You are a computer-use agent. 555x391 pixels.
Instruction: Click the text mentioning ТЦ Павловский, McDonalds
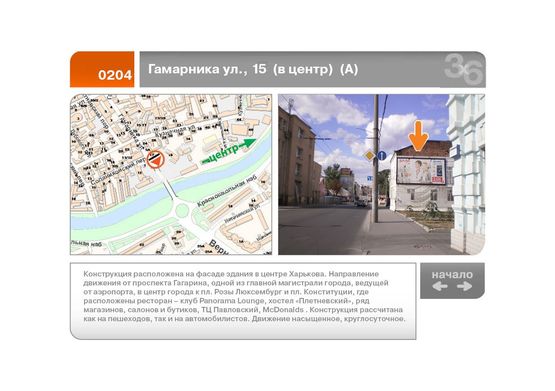pos(243,310)
